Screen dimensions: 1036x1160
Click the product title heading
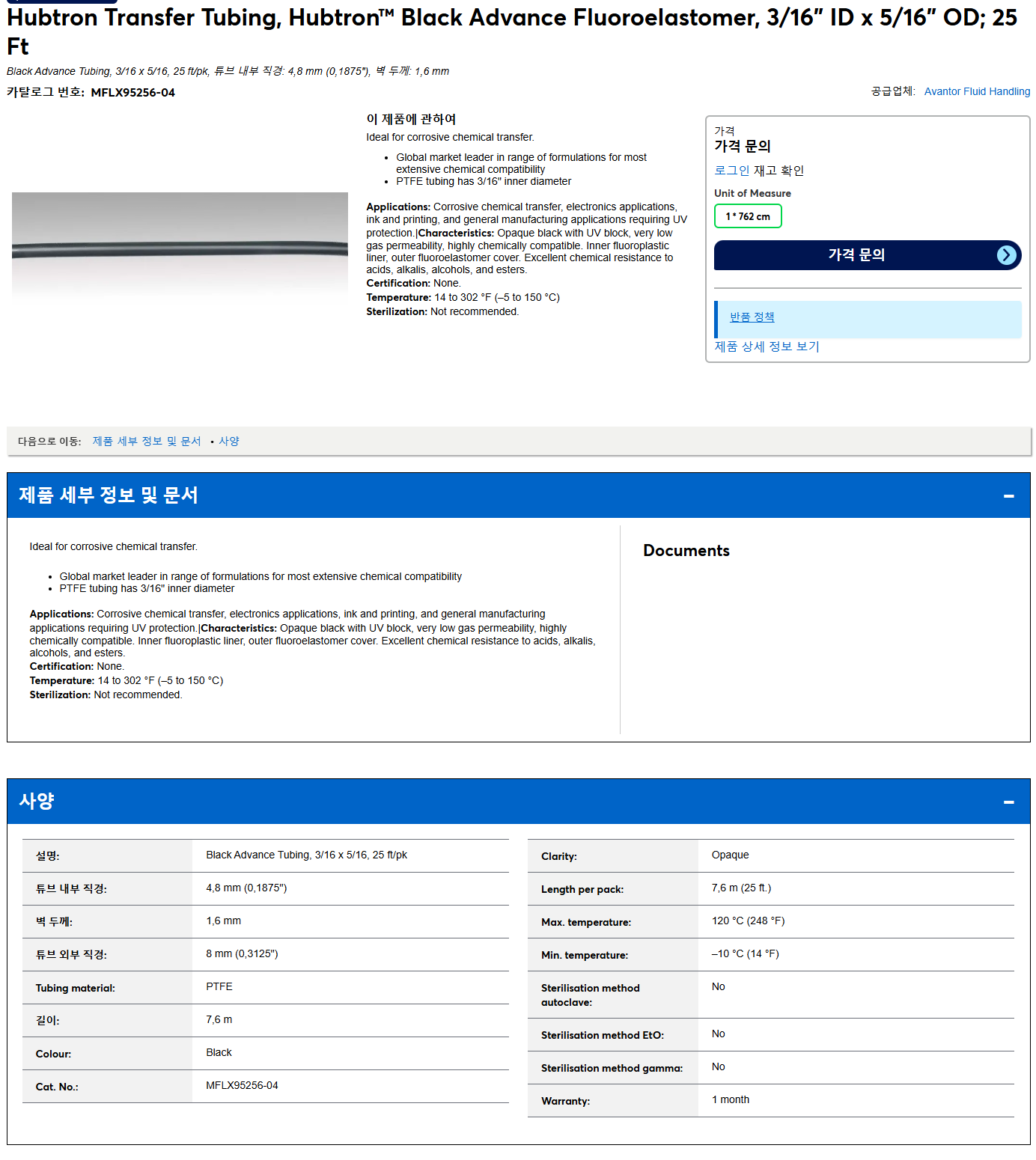(512, 31)
